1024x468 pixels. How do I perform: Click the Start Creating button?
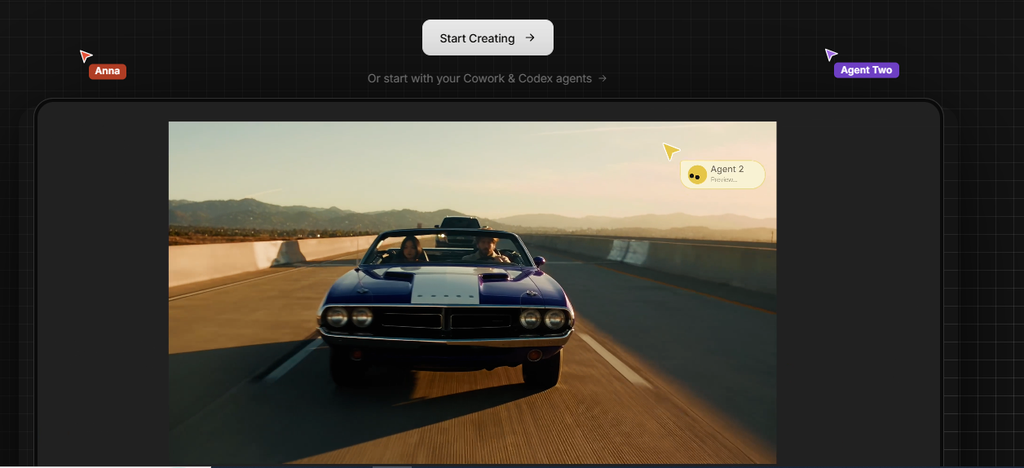(487, 38)
